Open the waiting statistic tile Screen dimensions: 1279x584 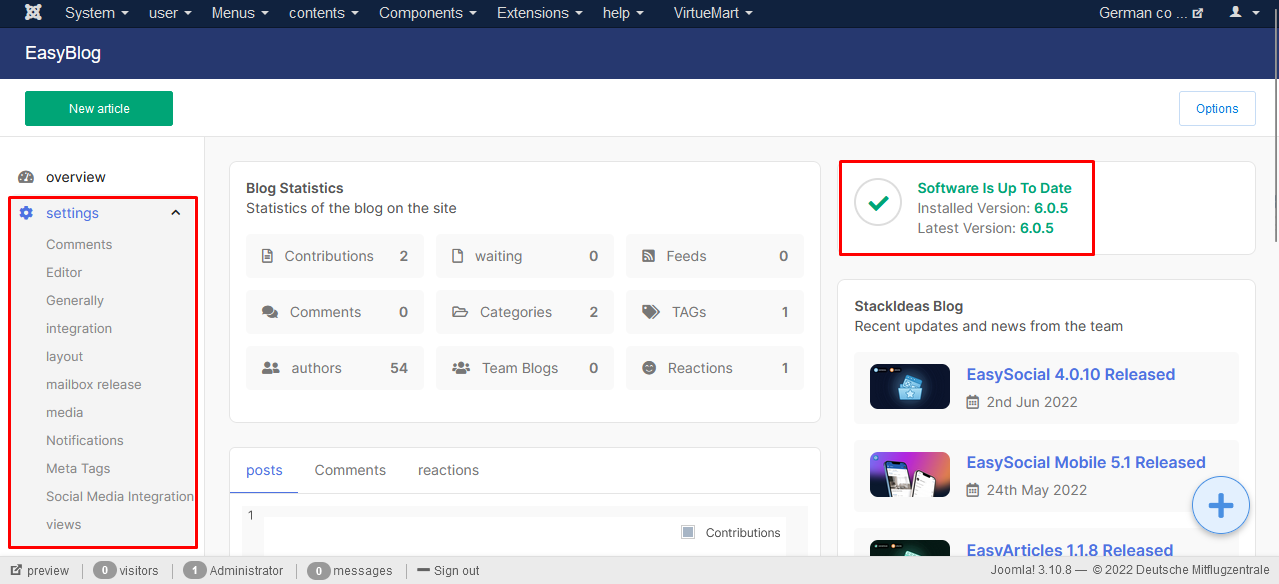pos(525,256)
